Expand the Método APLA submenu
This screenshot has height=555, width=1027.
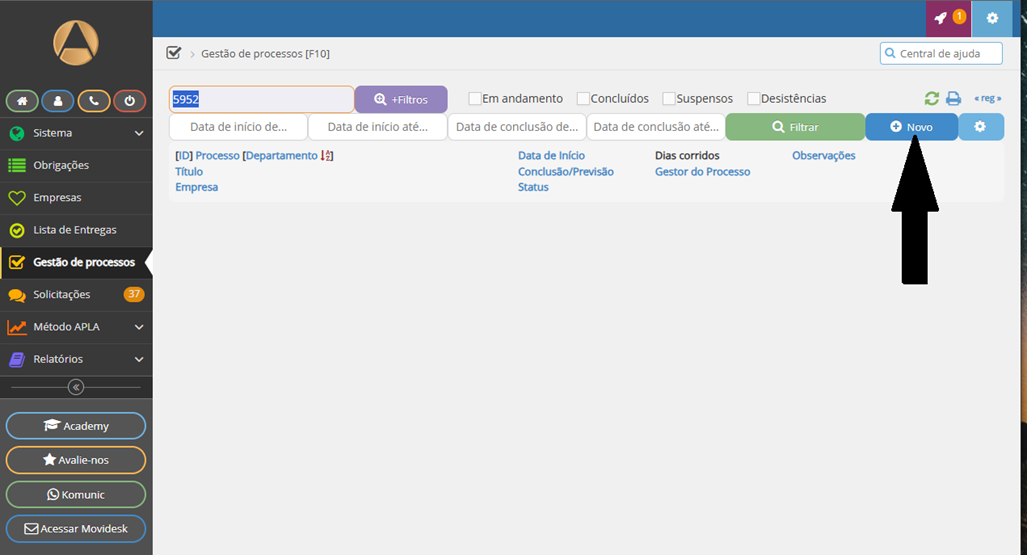click(x=76, y=327)
